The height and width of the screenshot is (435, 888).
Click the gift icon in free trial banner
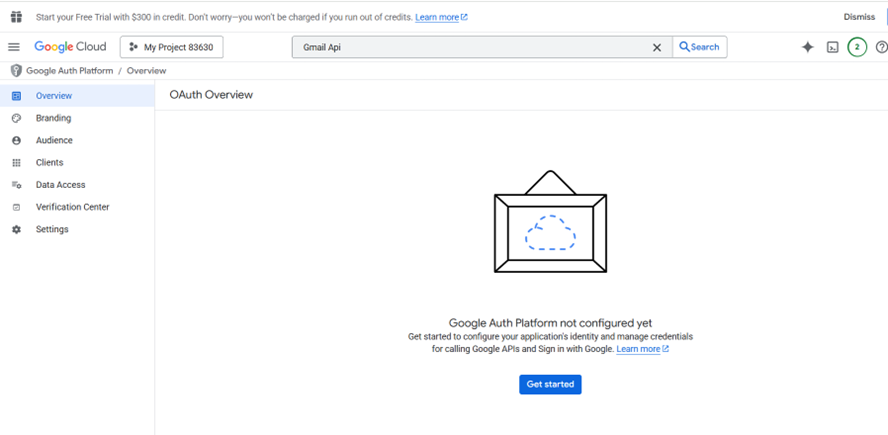coord(16,16)
